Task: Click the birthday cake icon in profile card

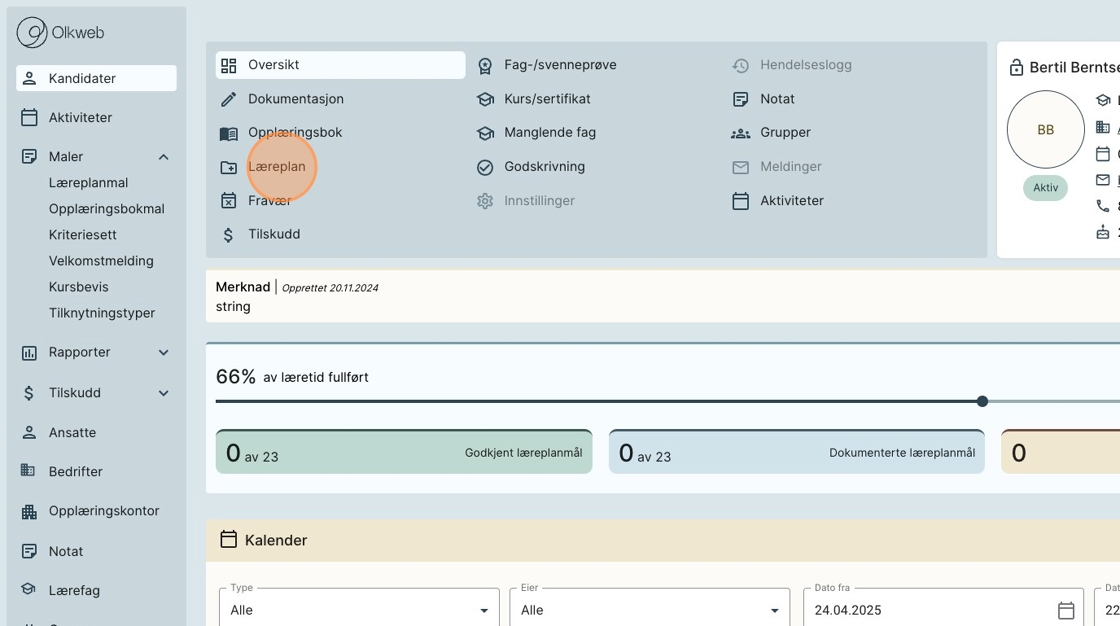Action: pos(1103,232)
